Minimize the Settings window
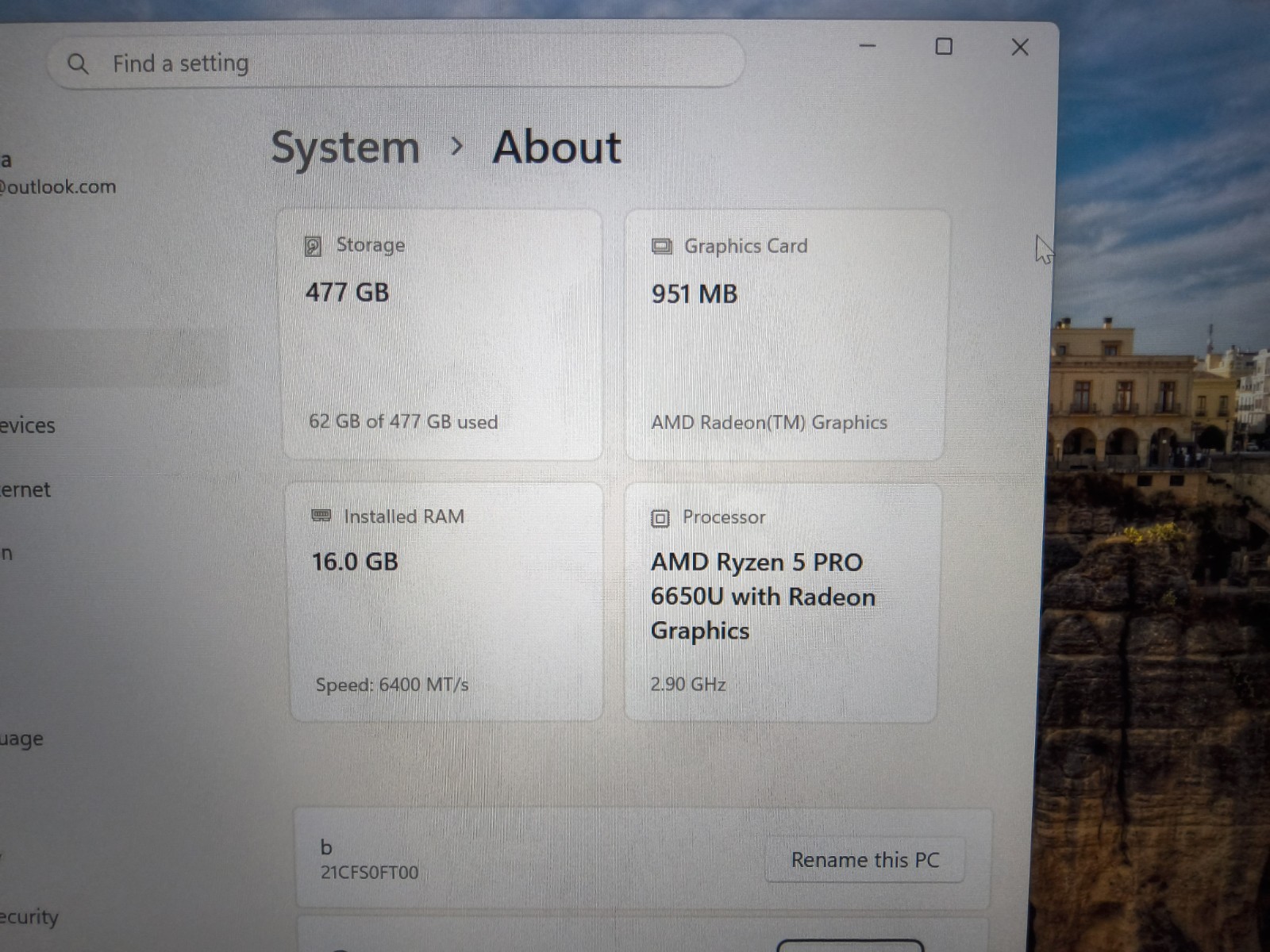 pos(868,46)
